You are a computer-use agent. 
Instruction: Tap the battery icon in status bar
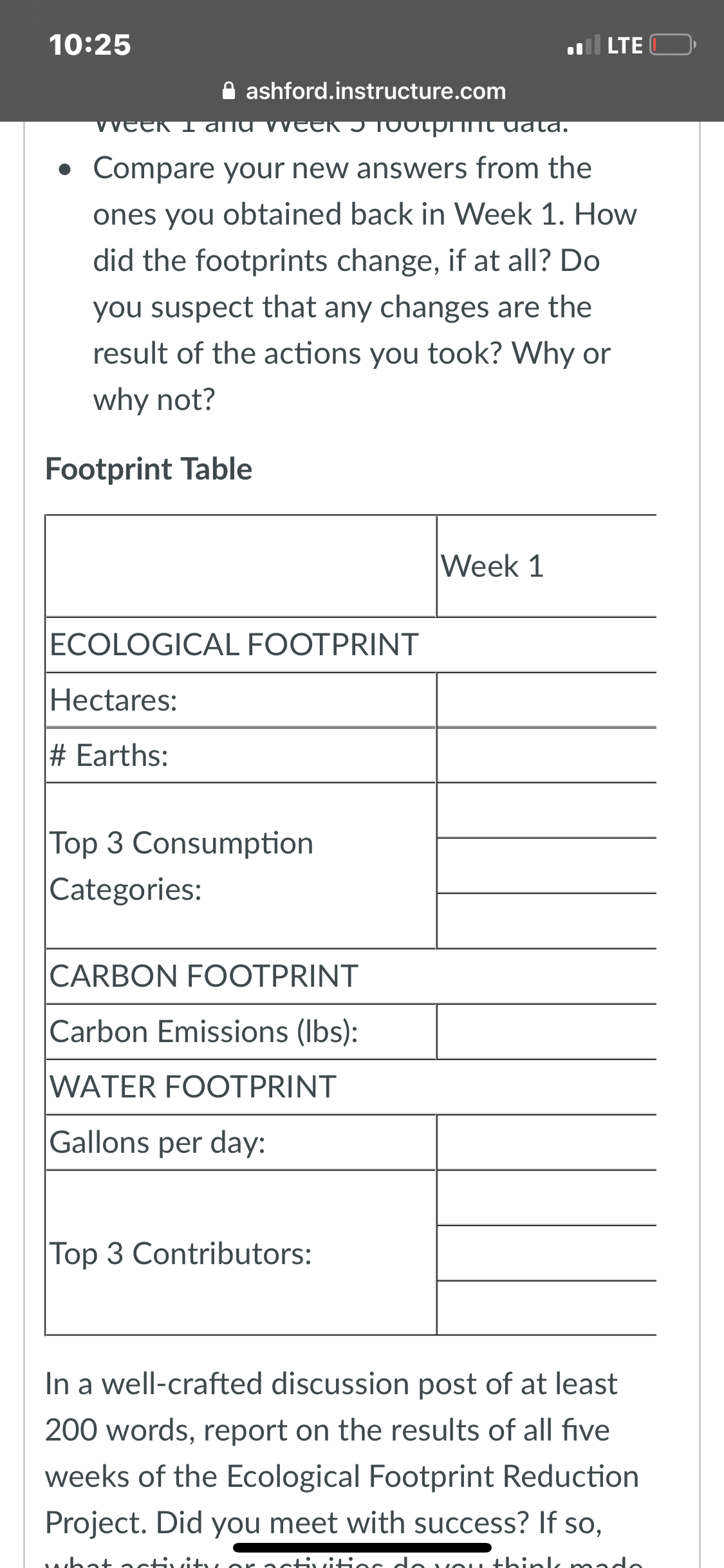[673, 45]
